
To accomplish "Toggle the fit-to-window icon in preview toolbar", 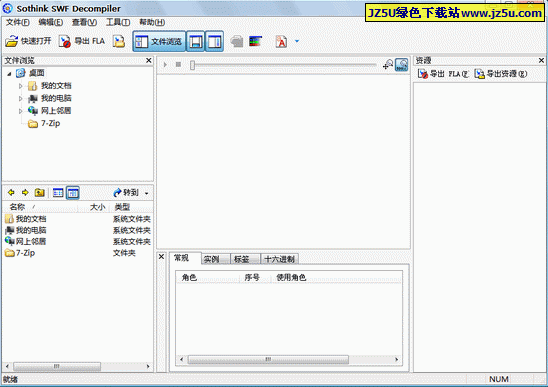I will pos(402,65).
